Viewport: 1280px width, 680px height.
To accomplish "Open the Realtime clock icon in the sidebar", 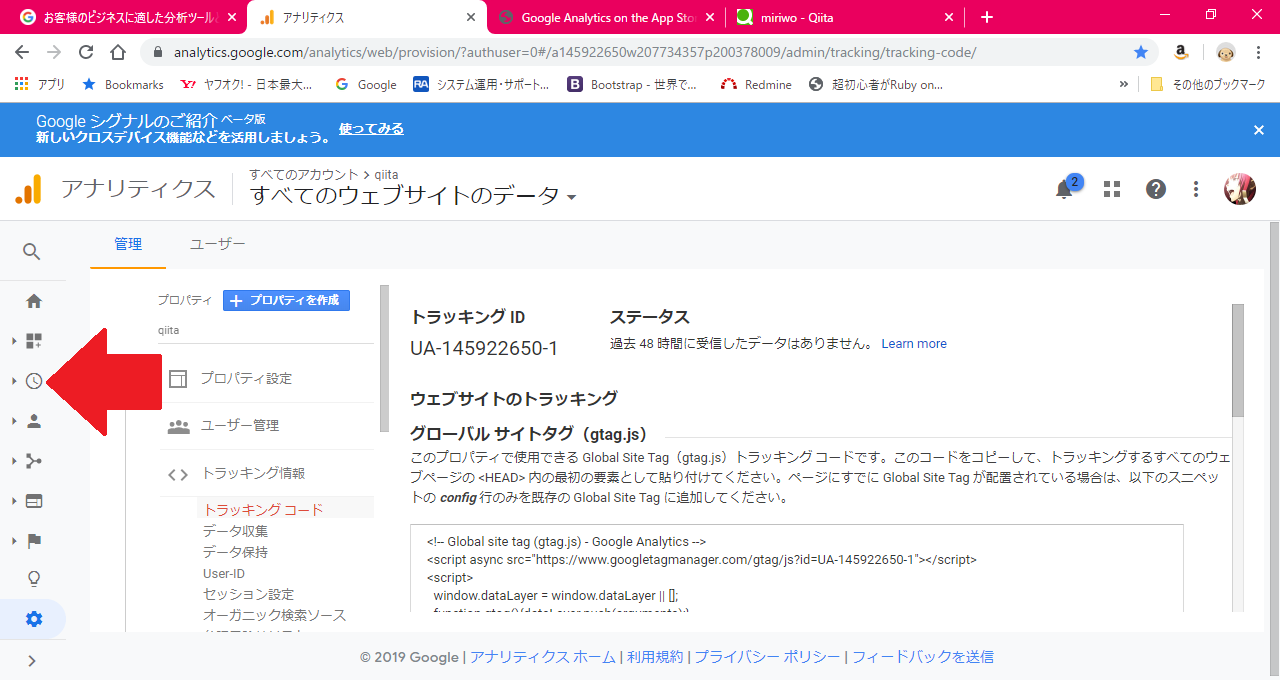I will [x=34, y=381].
